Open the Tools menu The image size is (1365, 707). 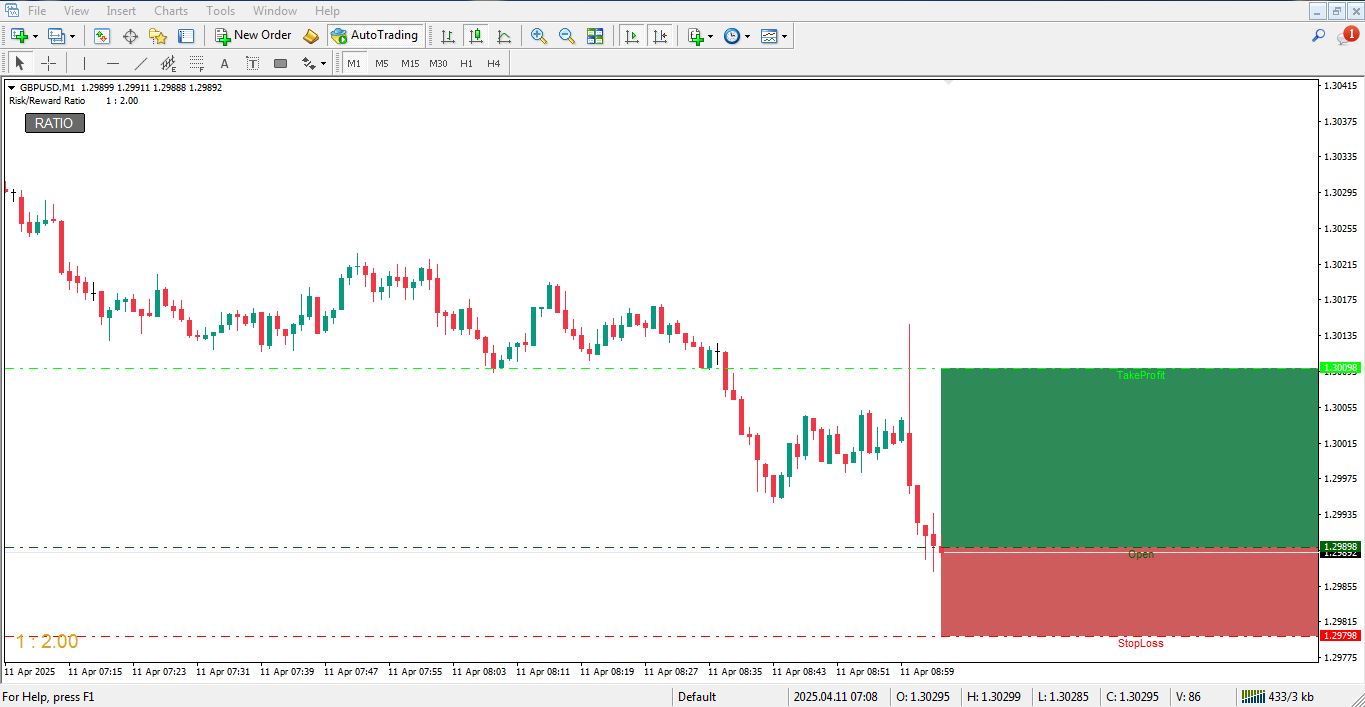tap(220, 11)
